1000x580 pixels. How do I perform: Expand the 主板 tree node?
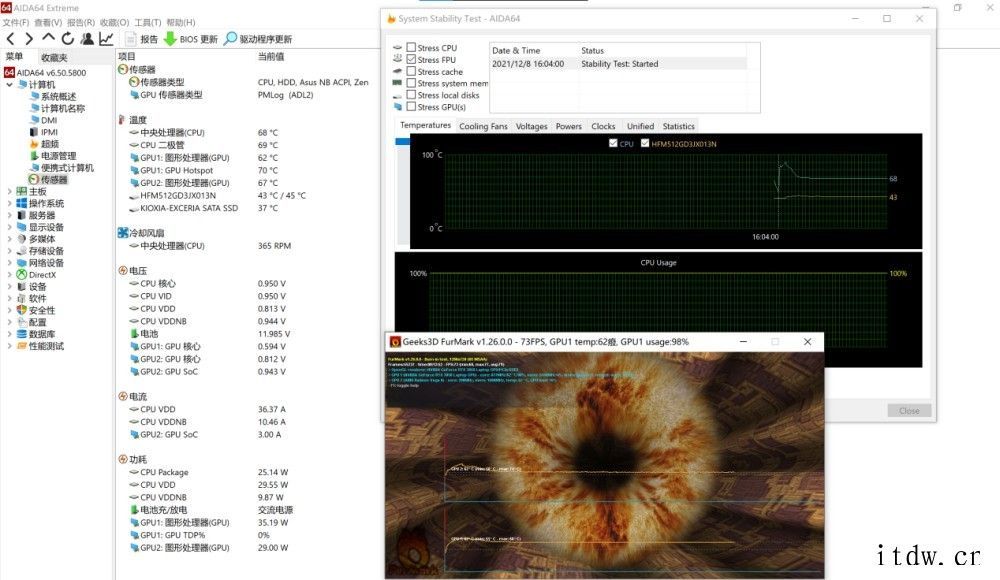pyautogui.click(x=9, y=191)
